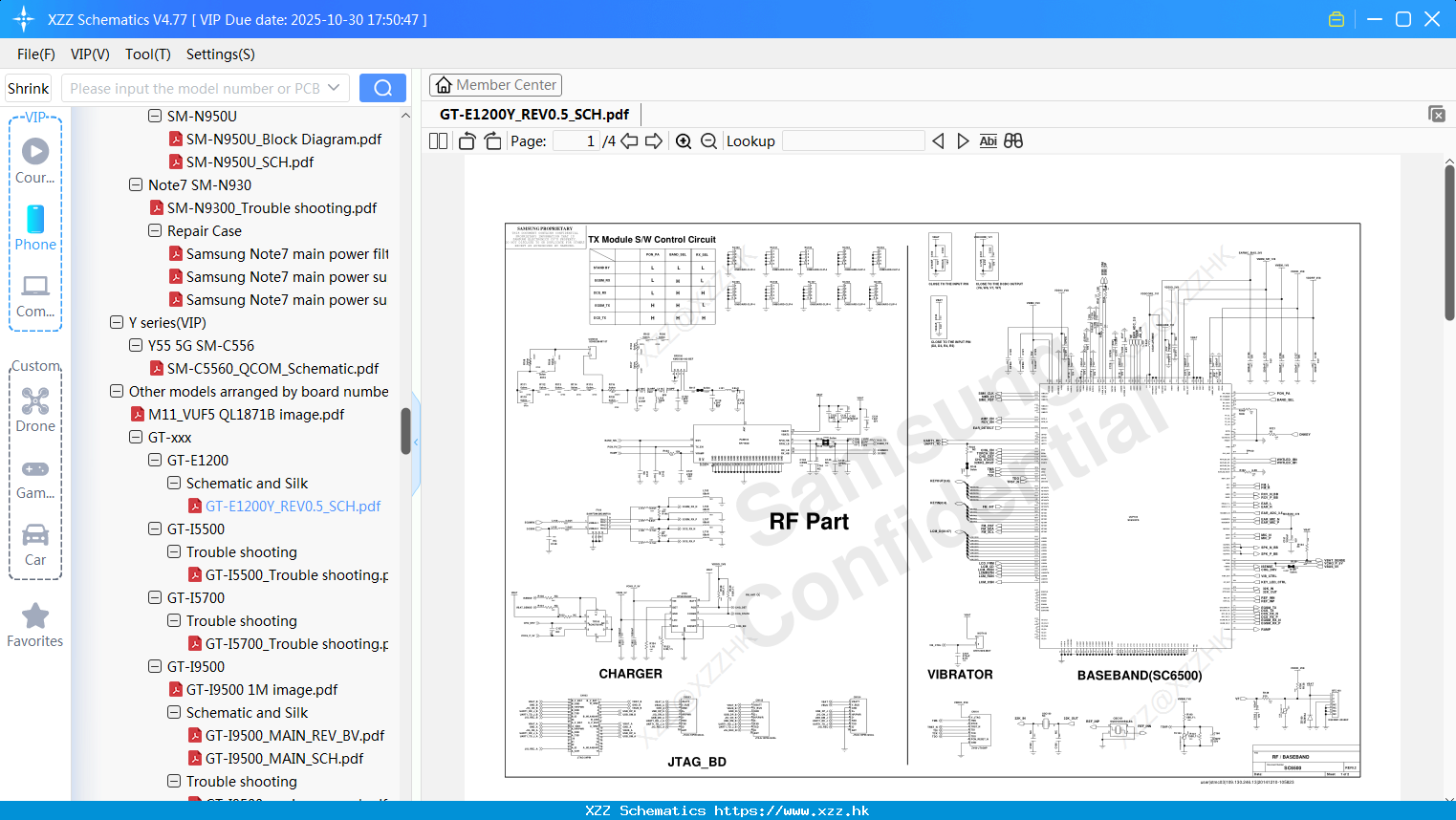Image resolution: width=1456 pixels, height=820 pixels.
Task: Open GT-I9500 1M image.pdf
Action: (262, 689)
